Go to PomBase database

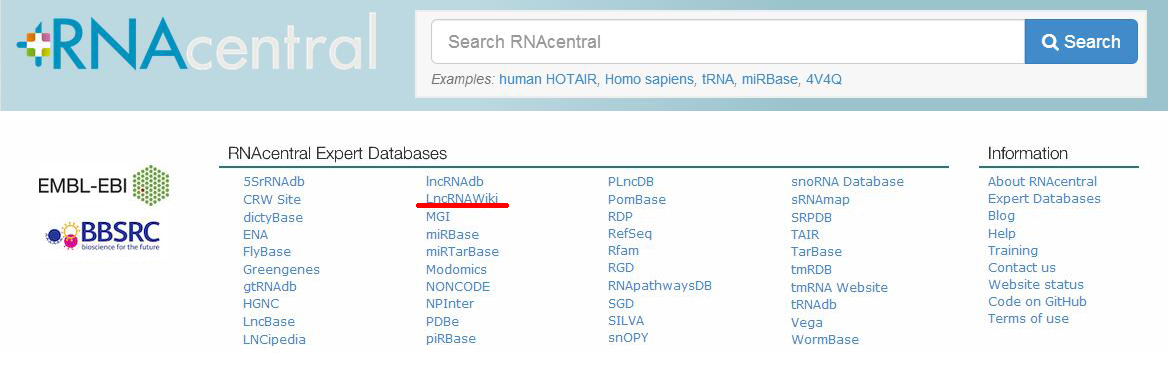[x=637, y=199]
